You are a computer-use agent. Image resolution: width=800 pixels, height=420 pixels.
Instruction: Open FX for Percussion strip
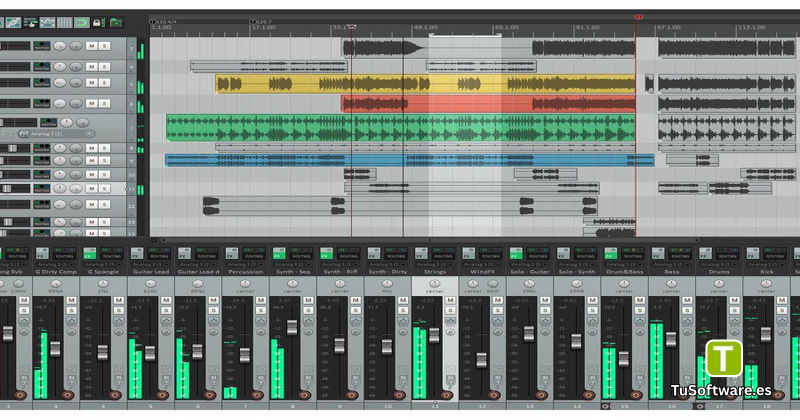(232, 254)
